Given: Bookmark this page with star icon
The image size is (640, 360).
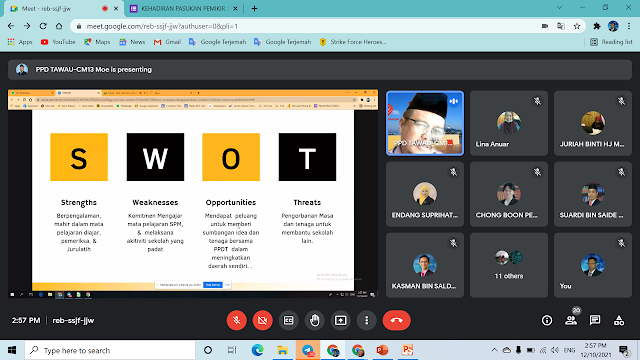Looking at the screenshot, I should click(577, 26).
